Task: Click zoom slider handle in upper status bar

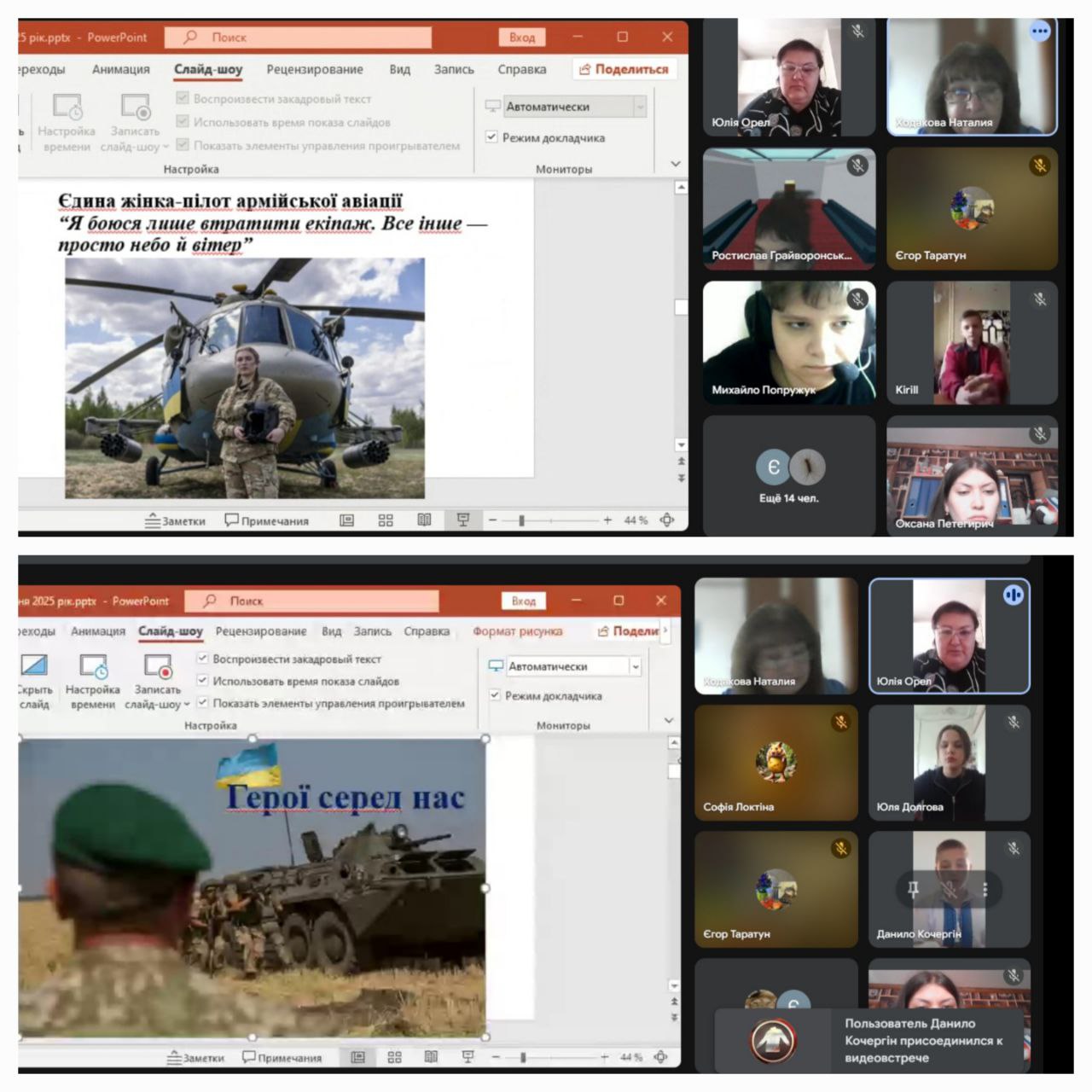Action: point(521,520)
